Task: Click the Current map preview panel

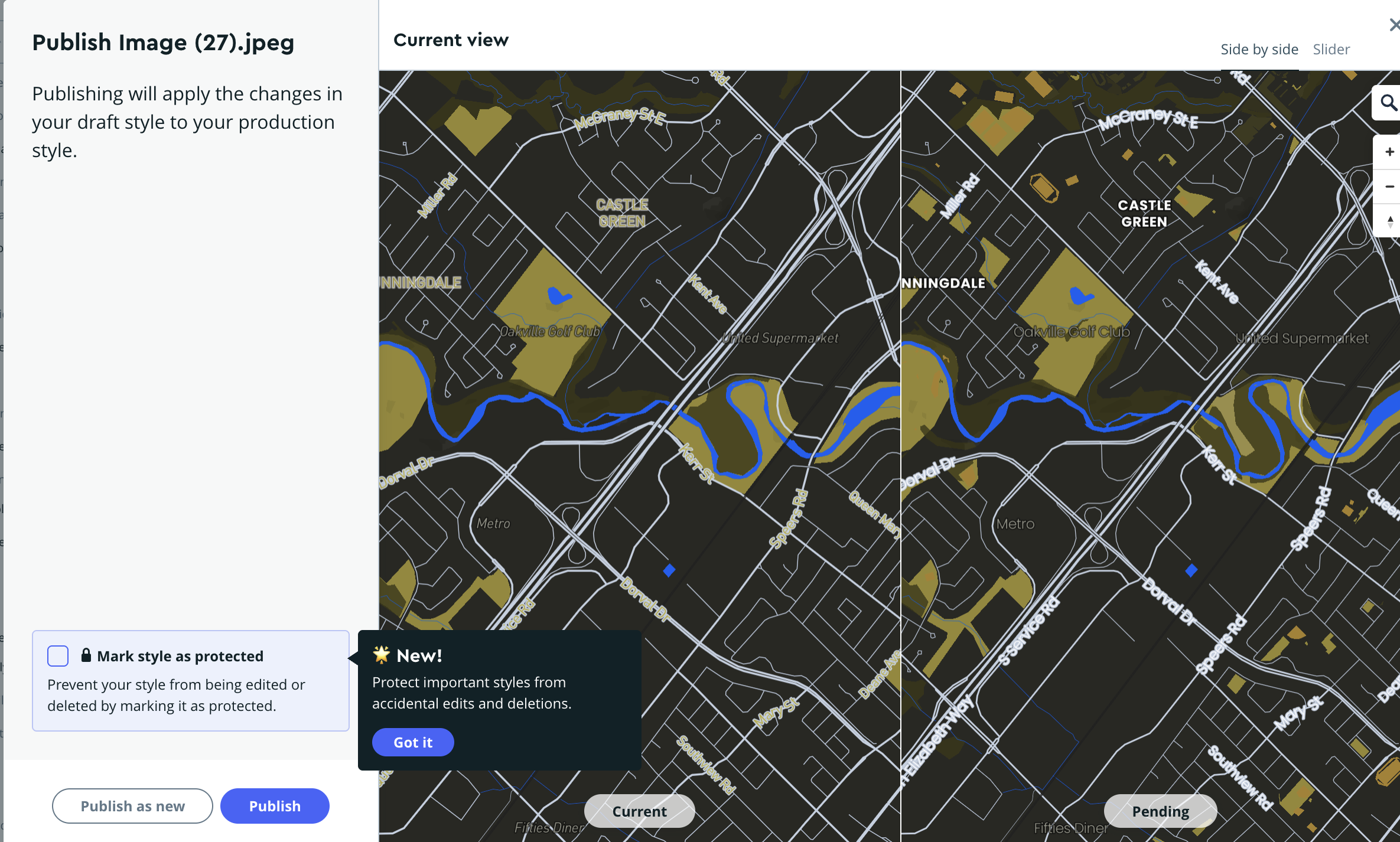Action: point(638,413)
